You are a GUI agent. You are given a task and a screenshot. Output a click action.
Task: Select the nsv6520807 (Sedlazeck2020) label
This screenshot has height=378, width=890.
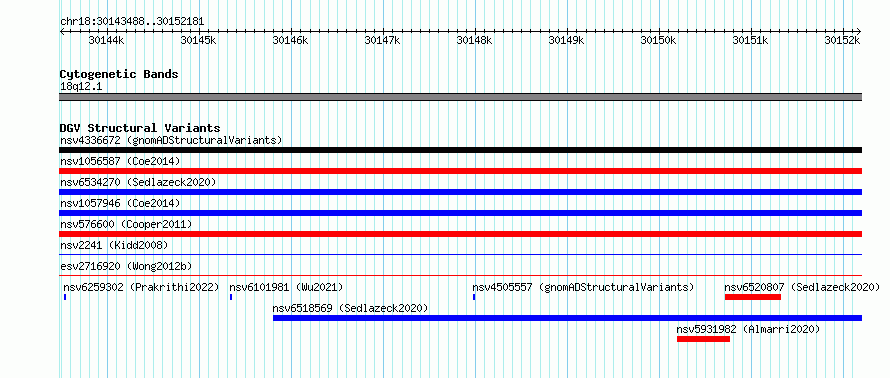[x=802, y=287]
